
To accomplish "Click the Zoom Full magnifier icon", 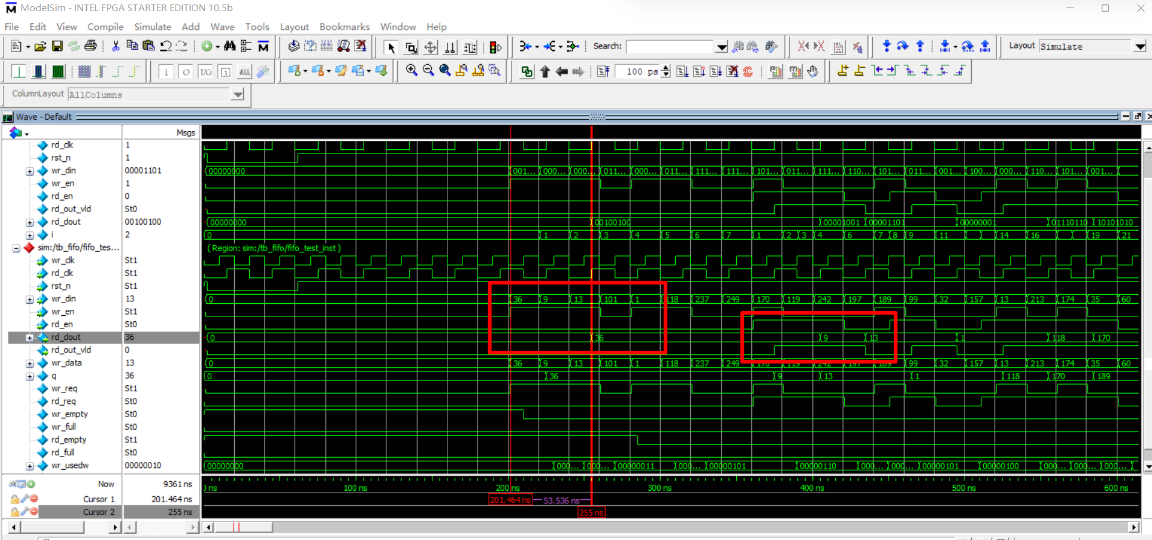I will pos(445,71).
